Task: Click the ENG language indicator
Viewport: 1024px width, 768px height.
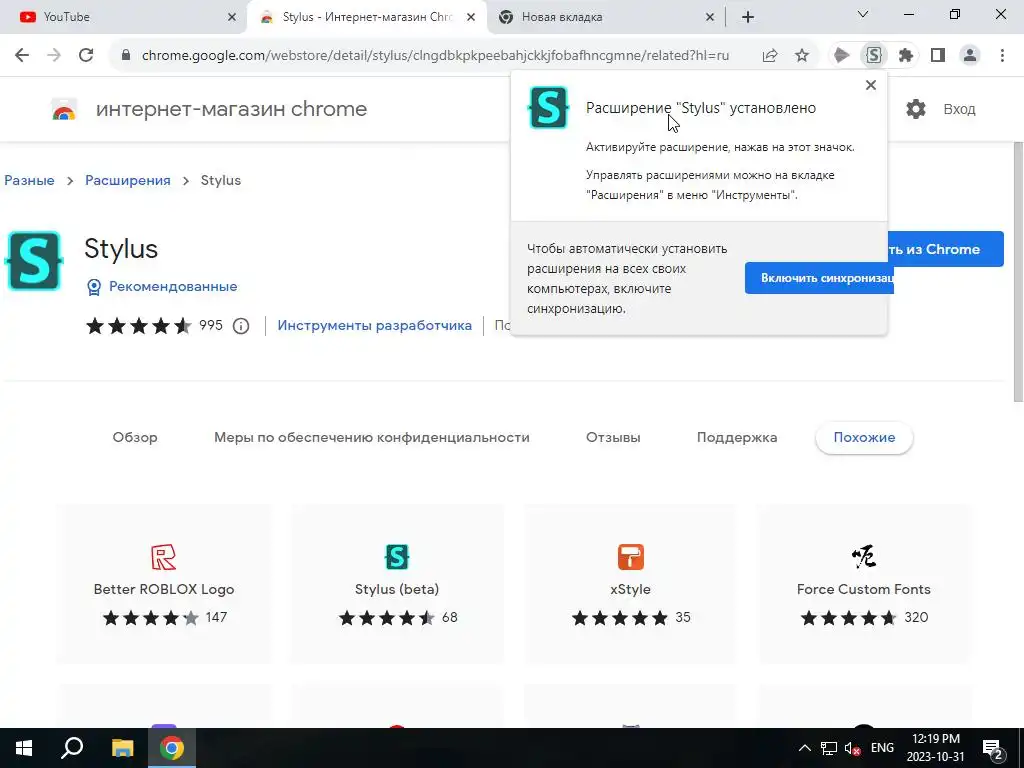Action: pos(882,748)
